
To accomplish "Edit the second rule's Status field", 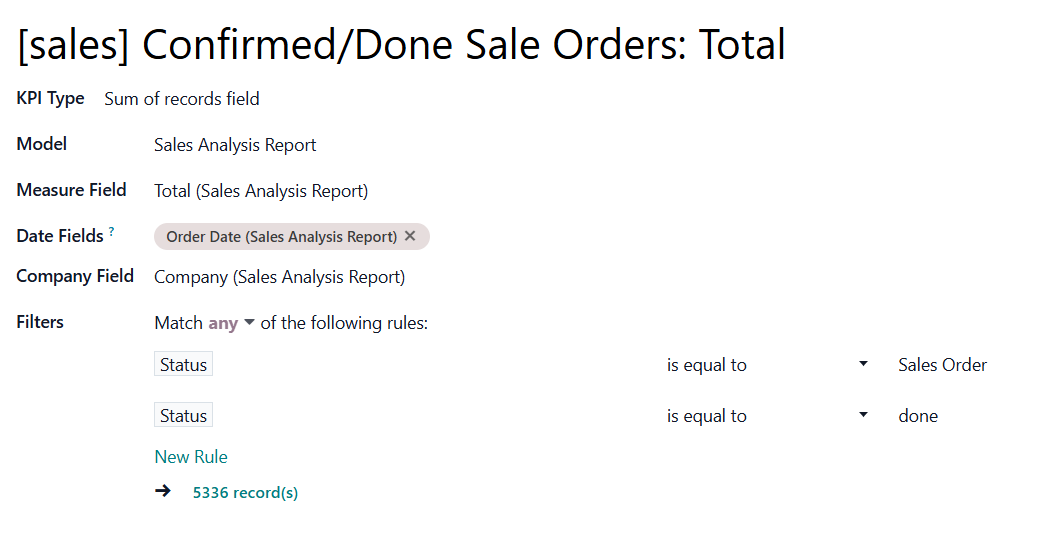I will click(183, 415).
